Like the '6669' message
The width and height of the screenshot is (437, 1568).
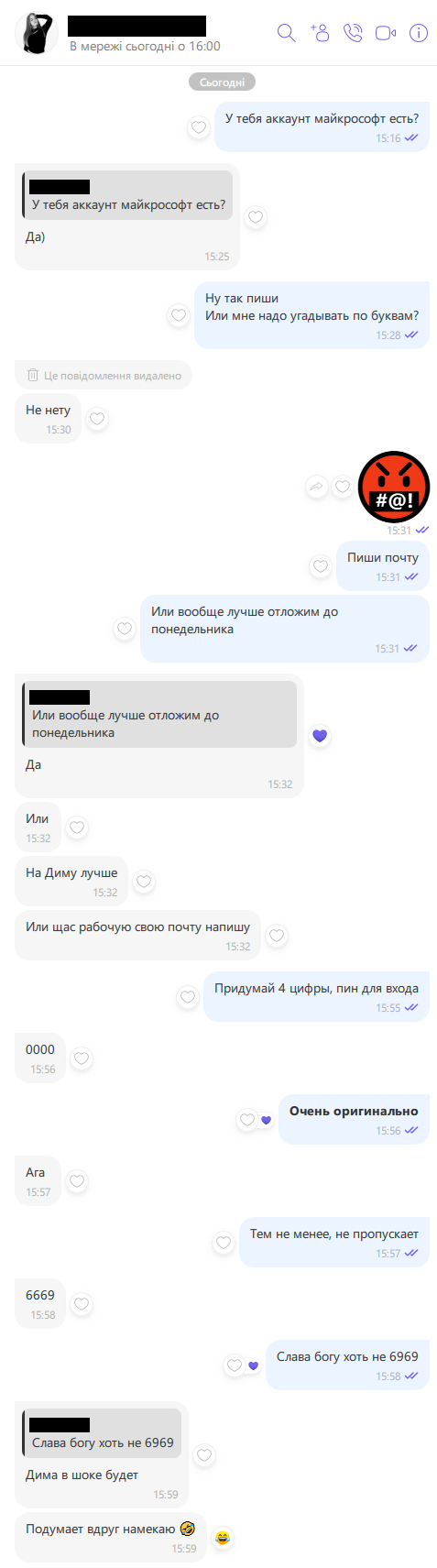pyautogui.click(x=82, y=1304)
